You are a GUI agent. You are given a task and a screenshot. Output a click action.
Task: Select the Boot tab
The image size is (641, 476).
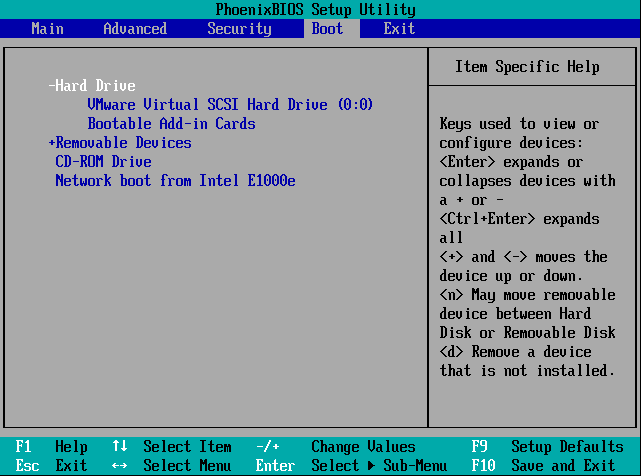pyautogui.click(x=332, y=29)
